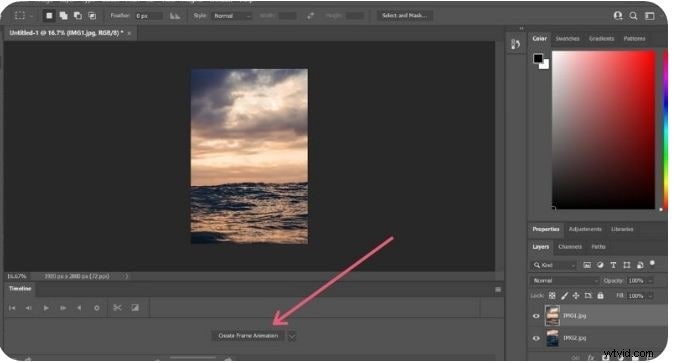The height and width of the screenshot is (363, 674).
Task: Click the foreground color swatch in Color panel
Action: coord(538,58)
